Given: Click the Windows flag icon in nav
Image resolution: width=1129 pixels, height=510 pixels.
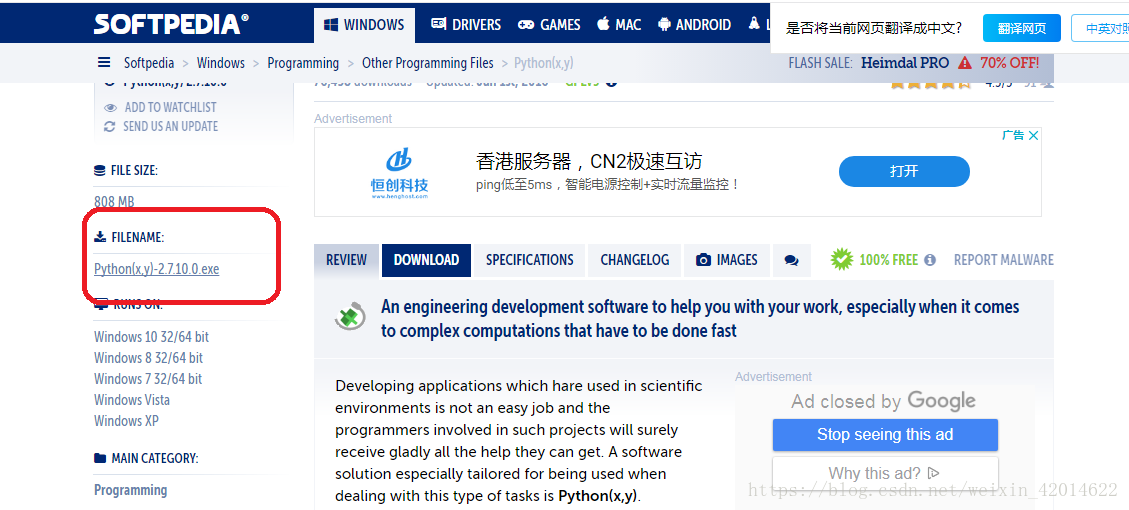Looking at the screenshot, I should 331,24.
